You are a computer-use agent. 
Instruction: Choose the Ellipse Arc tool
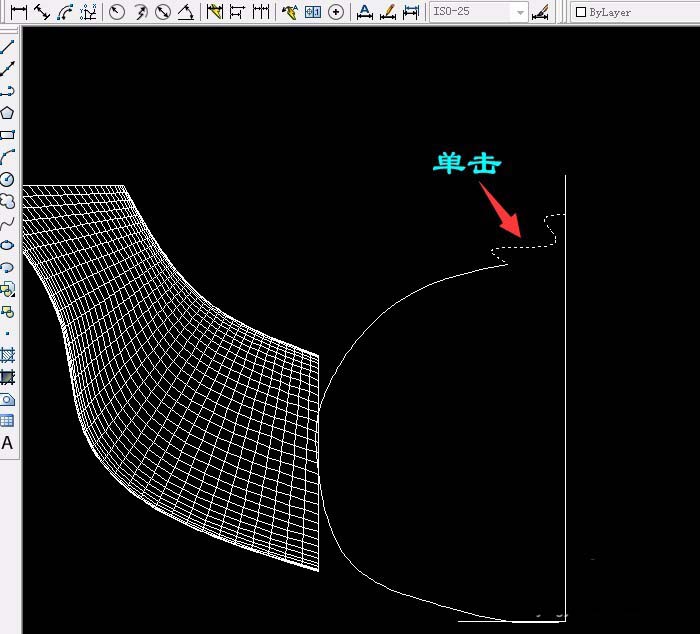[7, 267]
